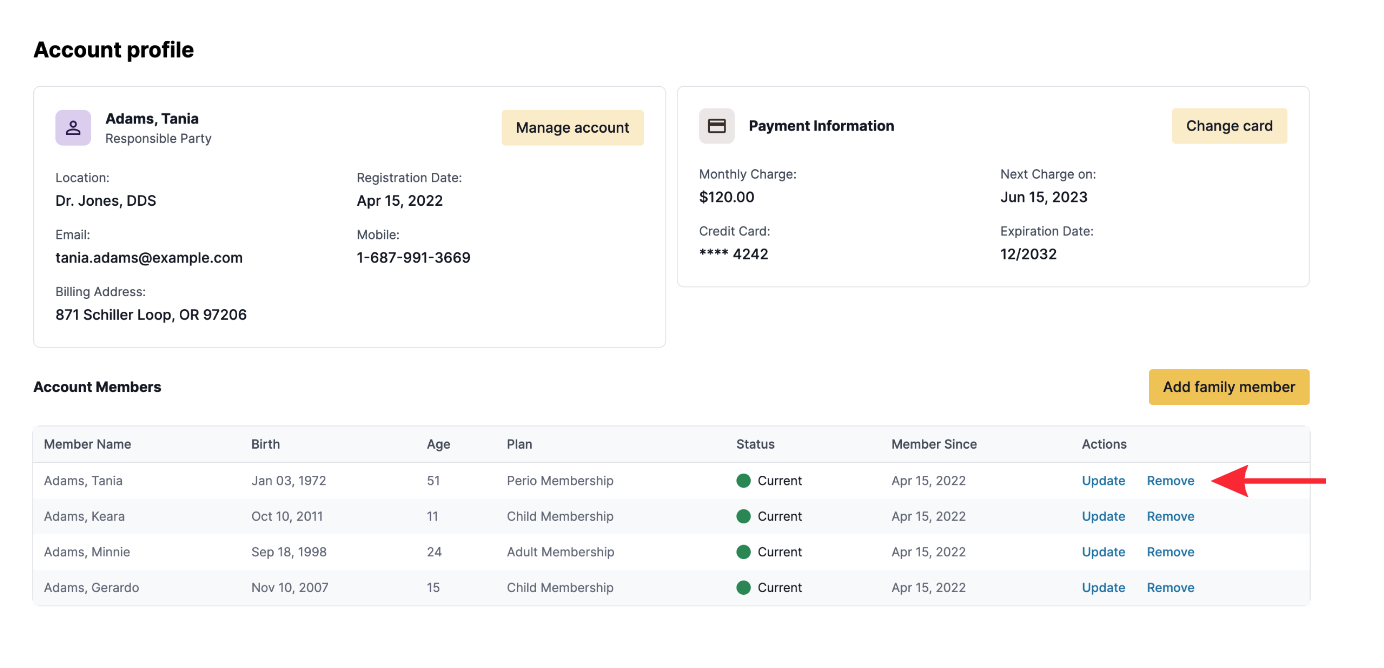Click the Adult Membership plan cell
The height and width of the screenshot is (668, 1384).
click(x=561, y=552)
